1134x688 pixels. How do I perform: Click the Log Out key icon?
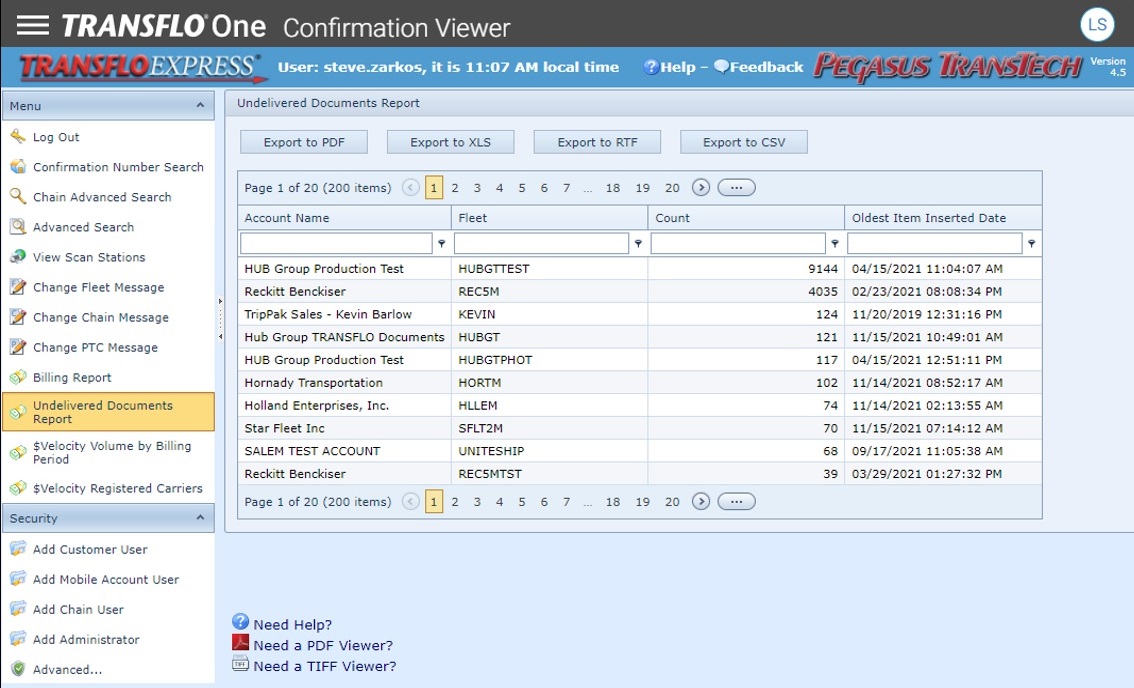18,137
